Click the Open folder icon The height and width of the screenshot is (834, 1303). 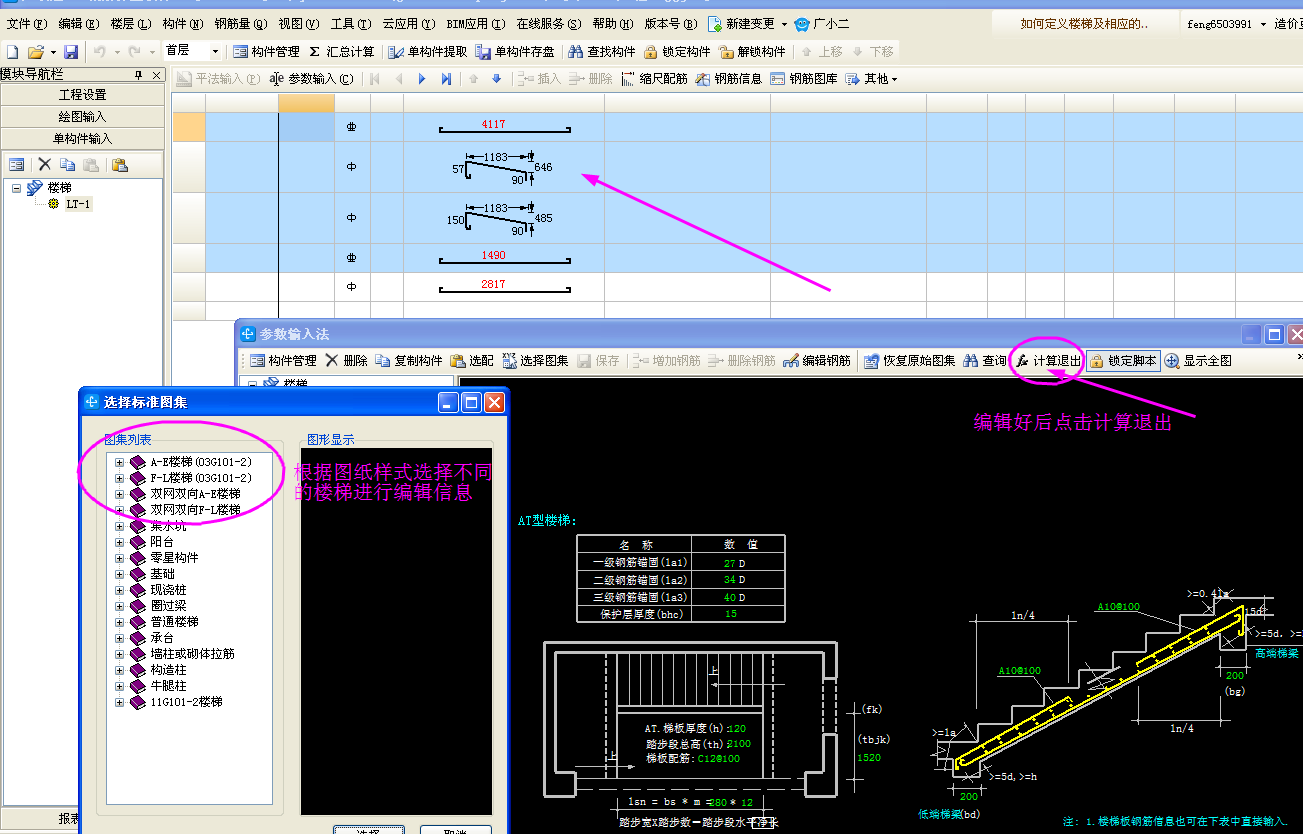pyautogui.click(x=35, y=51)
